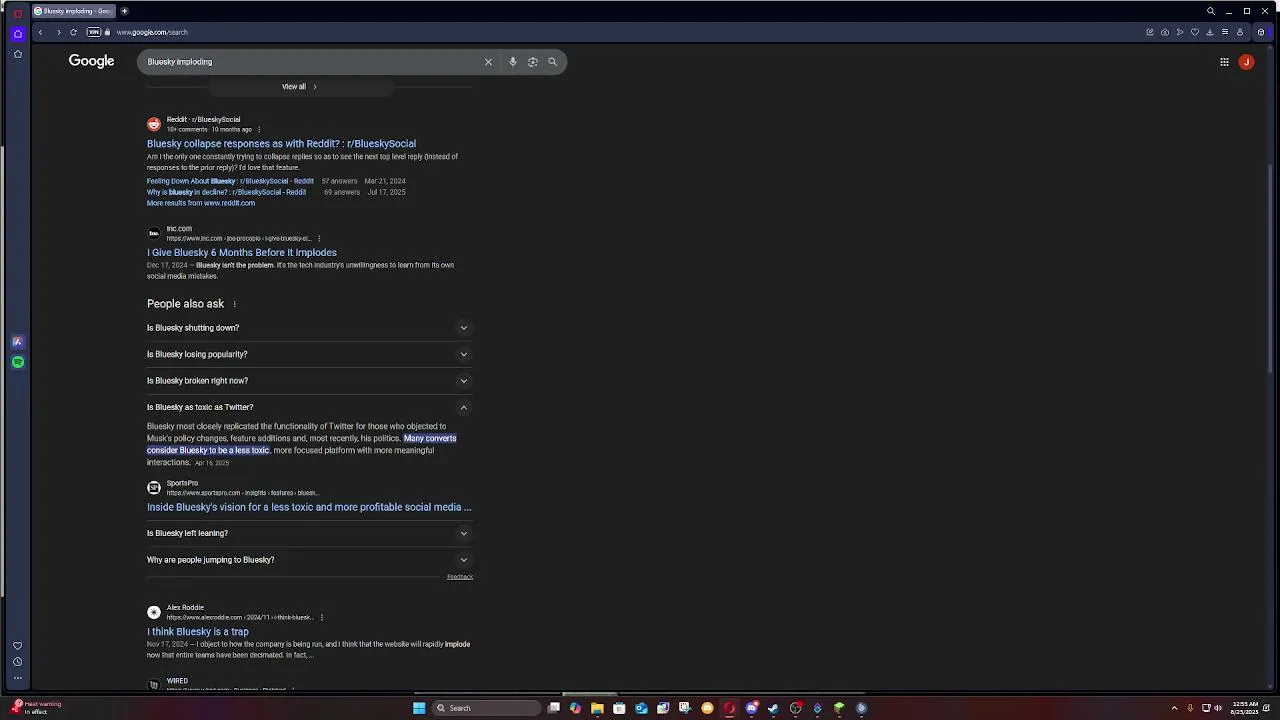Viewport: 1280px width, 720px height.
Task: Expand Is Bluesky broken right now question
Action: pos(309,381)
